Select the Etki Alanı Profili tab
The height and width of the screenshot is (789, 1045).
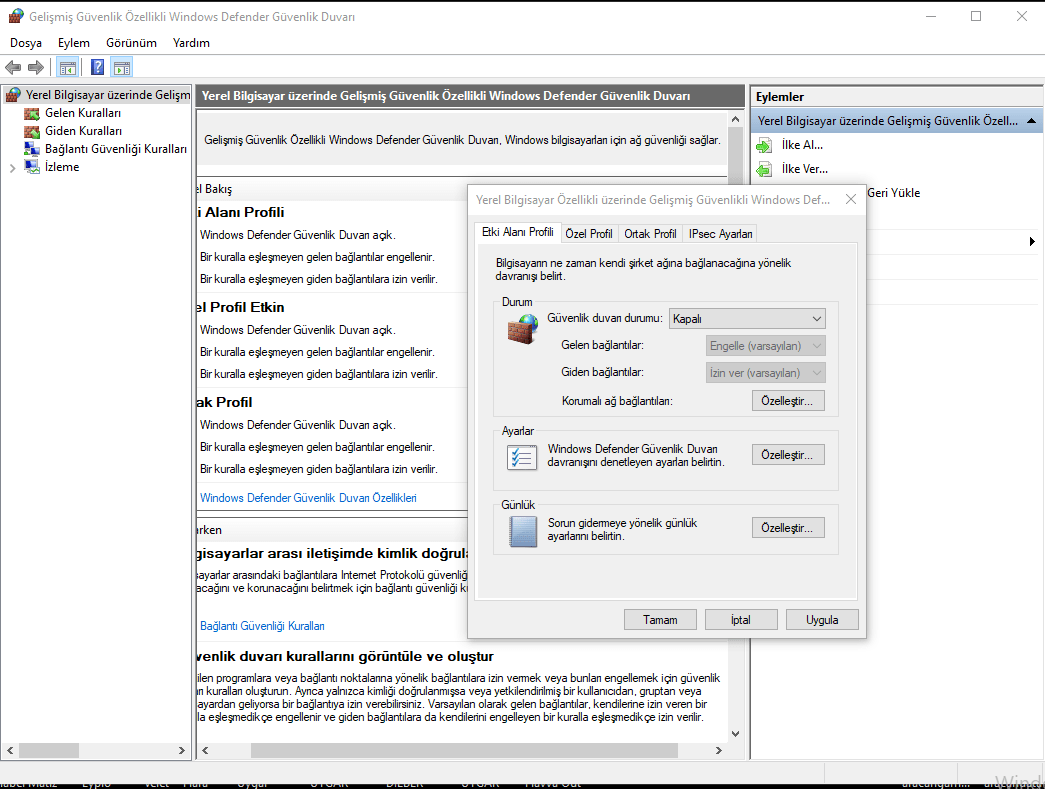coord(518,232)
